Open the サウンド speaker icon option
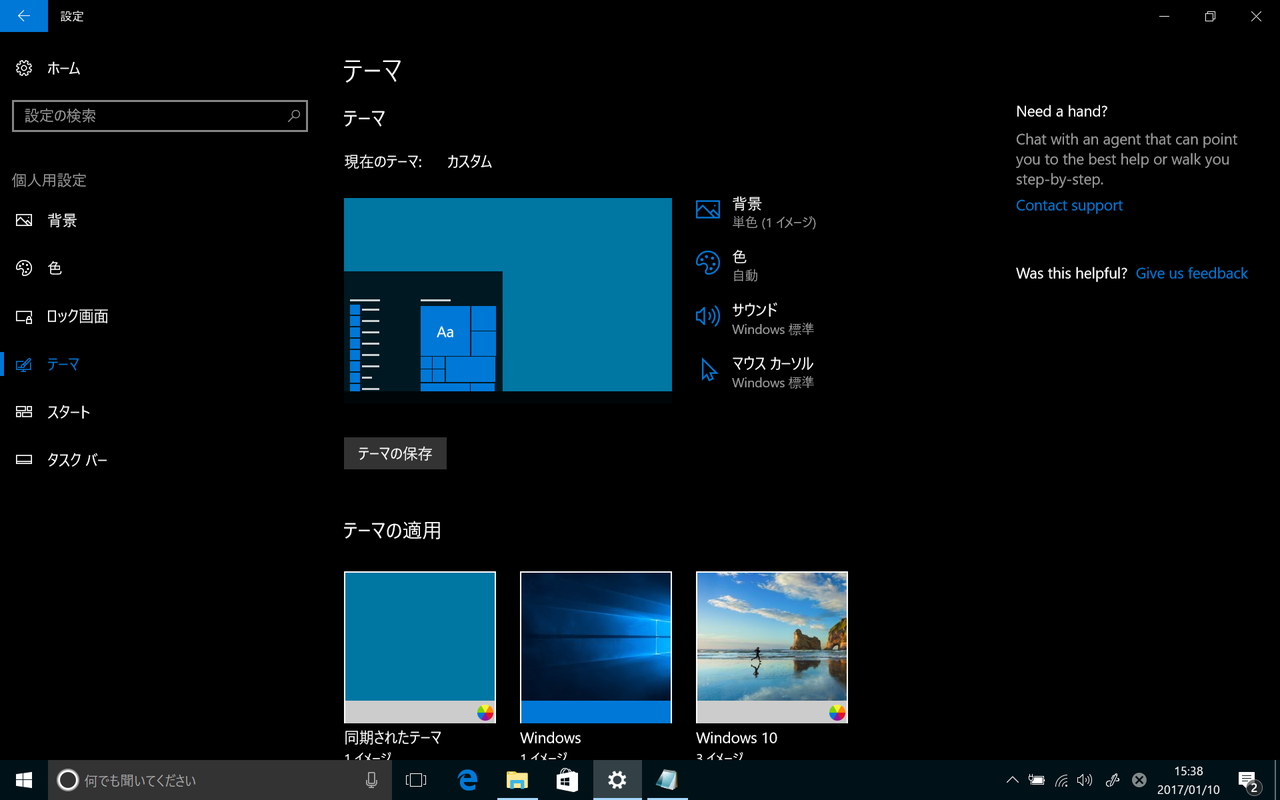The height and width of the screenshot is (800, 1280). pyautogui.click(x=708, y=317)
